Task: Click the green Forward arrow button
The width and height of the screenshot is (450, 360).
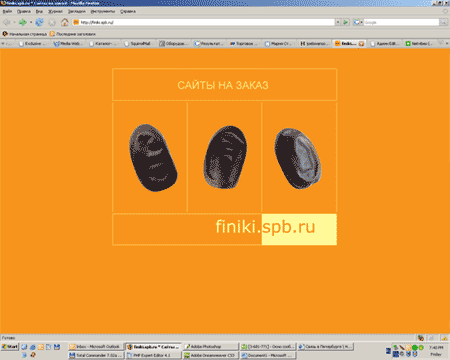Action: tap(23, 22)
